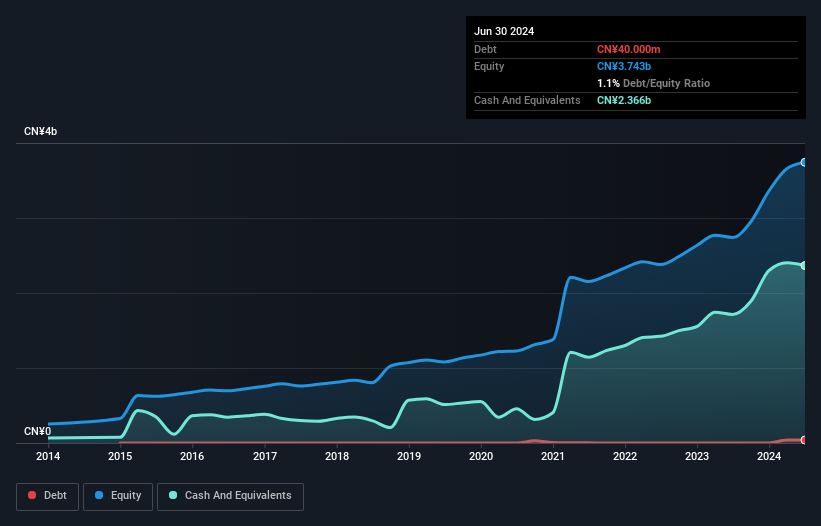Toggle the Equity legend button

pos(118,496)
